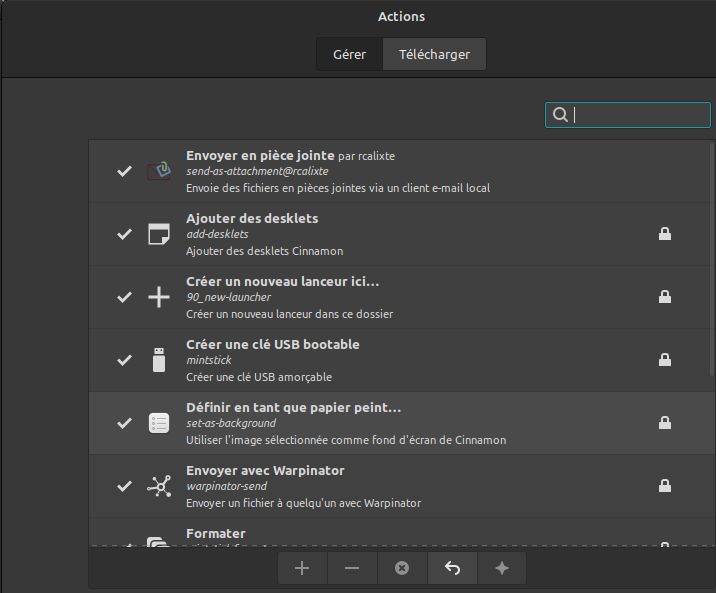
Task: Click the mail attachment icon
Action: tap(159, 171)
